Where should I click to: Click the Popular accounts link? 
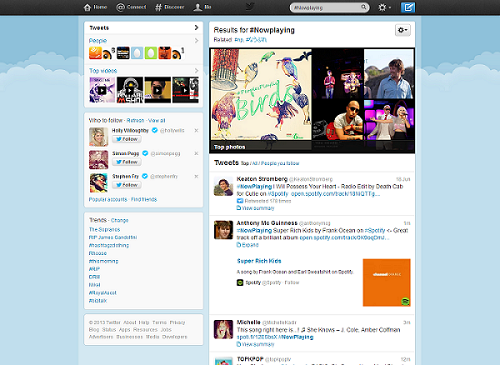(108, 199)
